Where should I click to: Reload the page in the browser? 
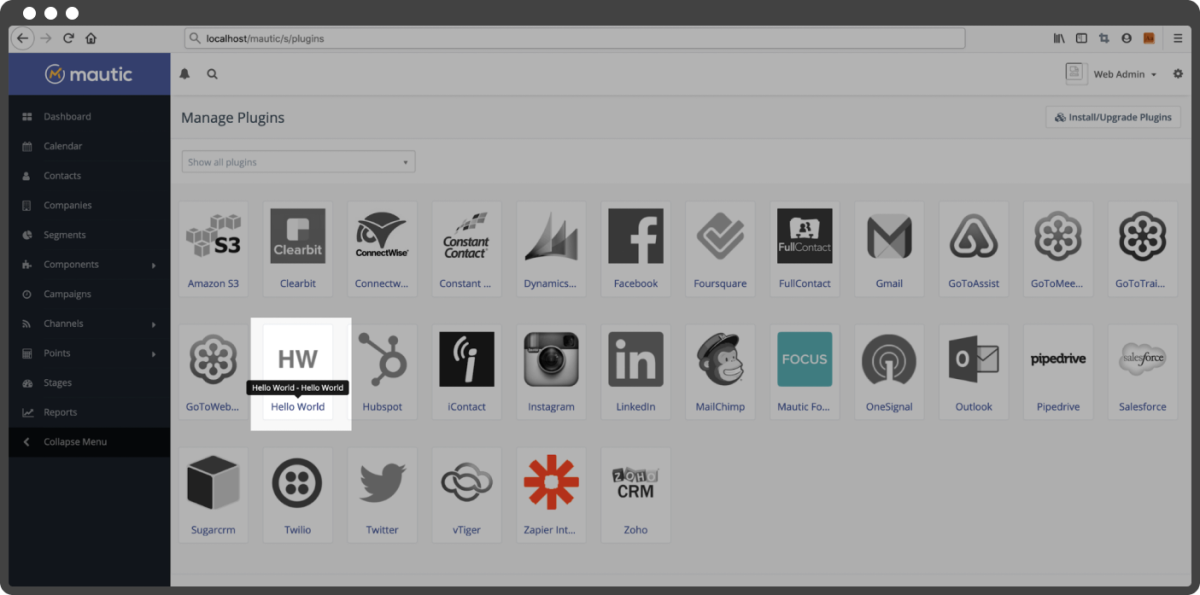68,39
